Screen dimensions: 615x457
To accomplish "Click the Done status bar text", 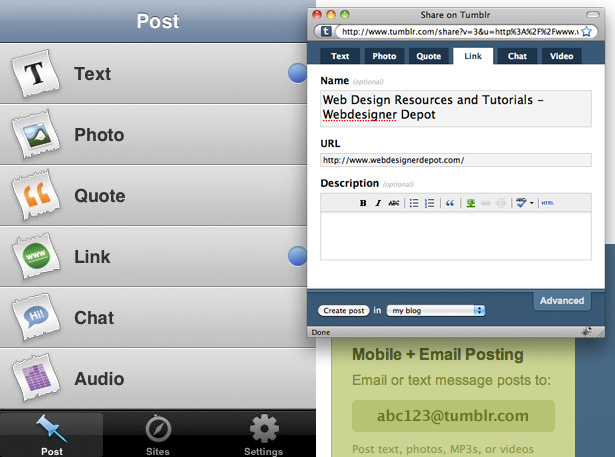I will click(x=321, y=332).
